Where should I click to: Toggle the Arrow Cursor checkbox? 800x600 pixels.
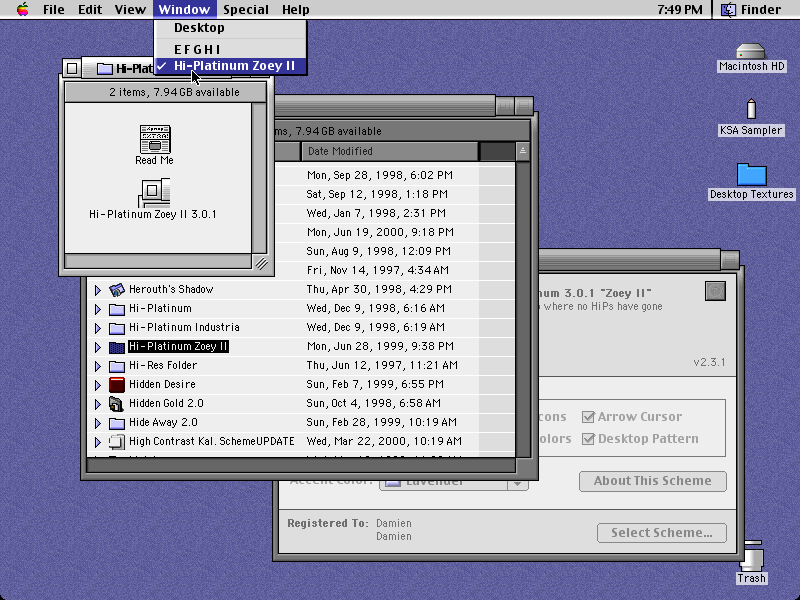pyautogui.click(x=588, y=417)
